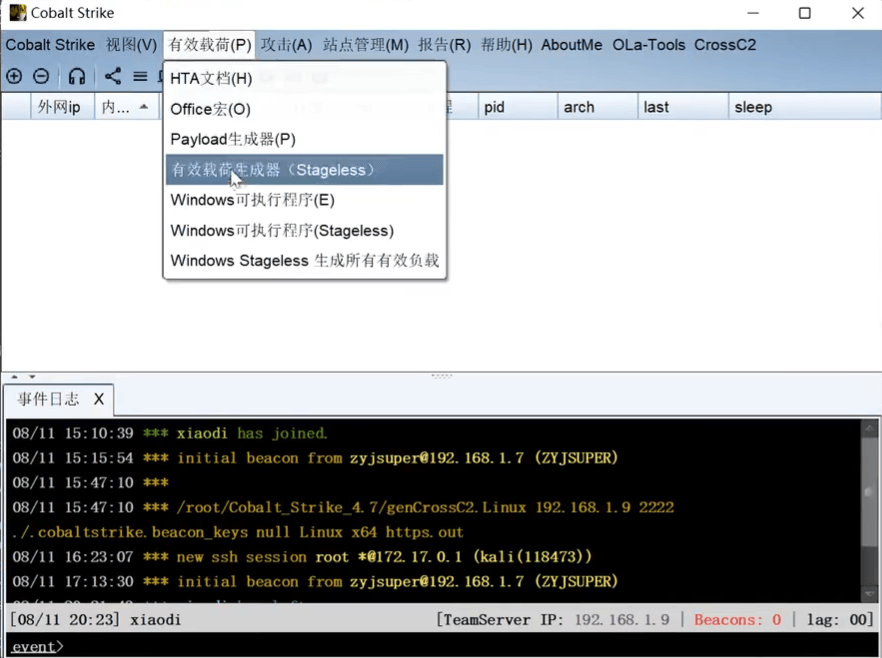This screenshot has height=658, width=882.
Task: Sort by the 外网ip column header
Action: click(62, 107)
